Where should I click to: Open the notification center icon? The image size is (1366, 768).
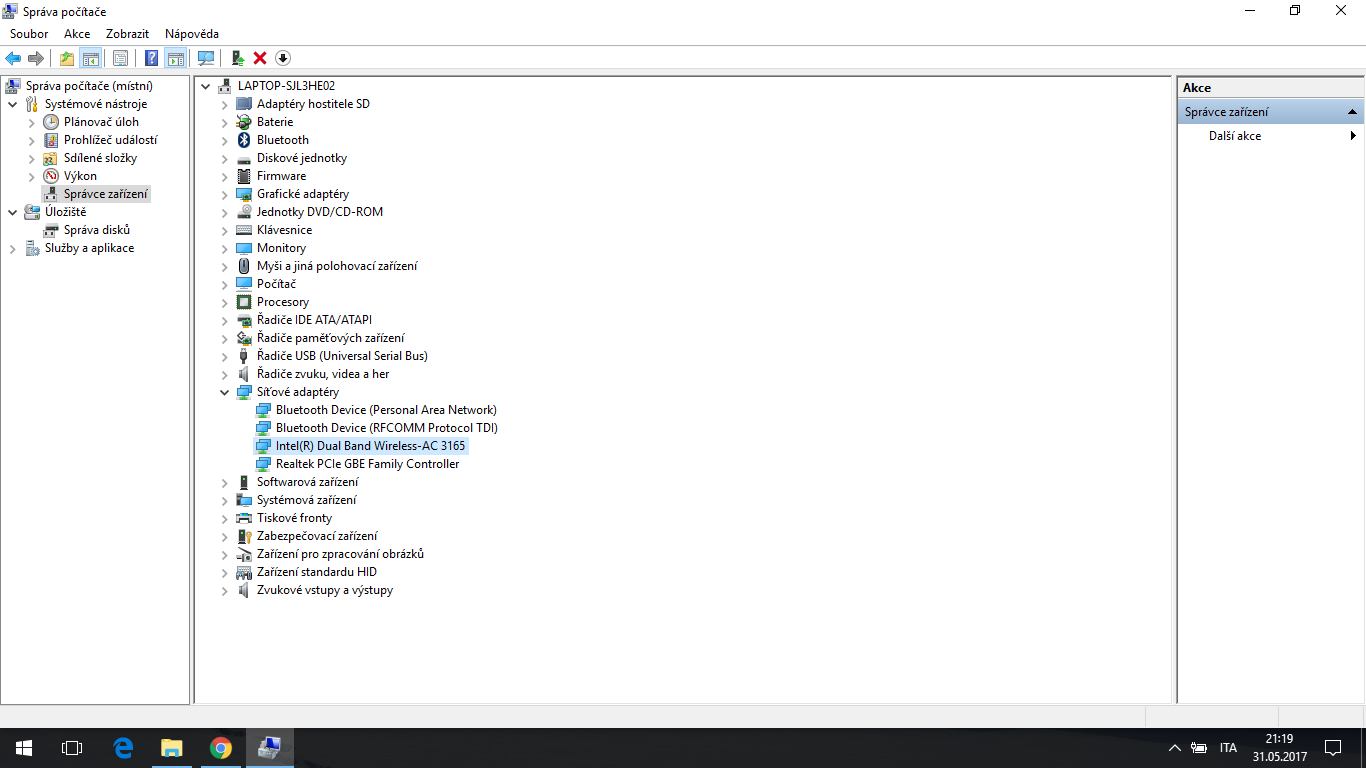click(x=1333, y=748)
